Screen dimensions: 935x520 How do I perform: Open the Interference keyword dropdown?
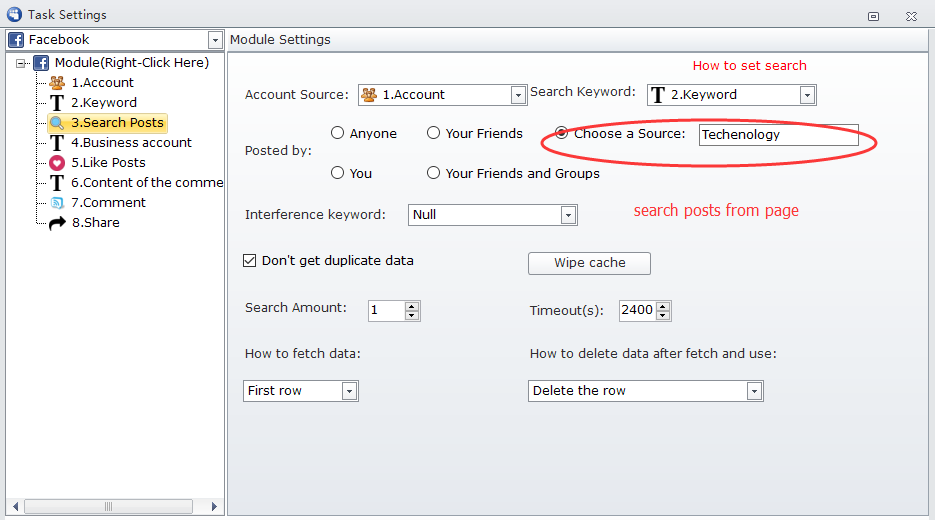pyautogui.click(x=568, y=215)
